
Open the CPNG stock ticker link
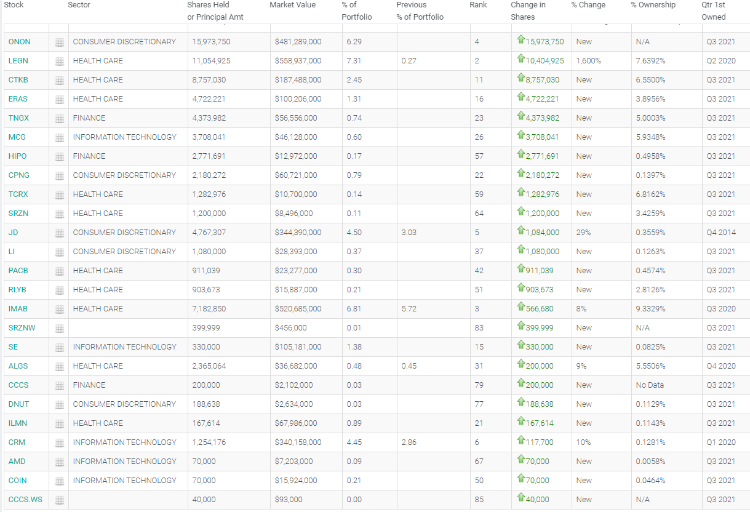(19, 175)
